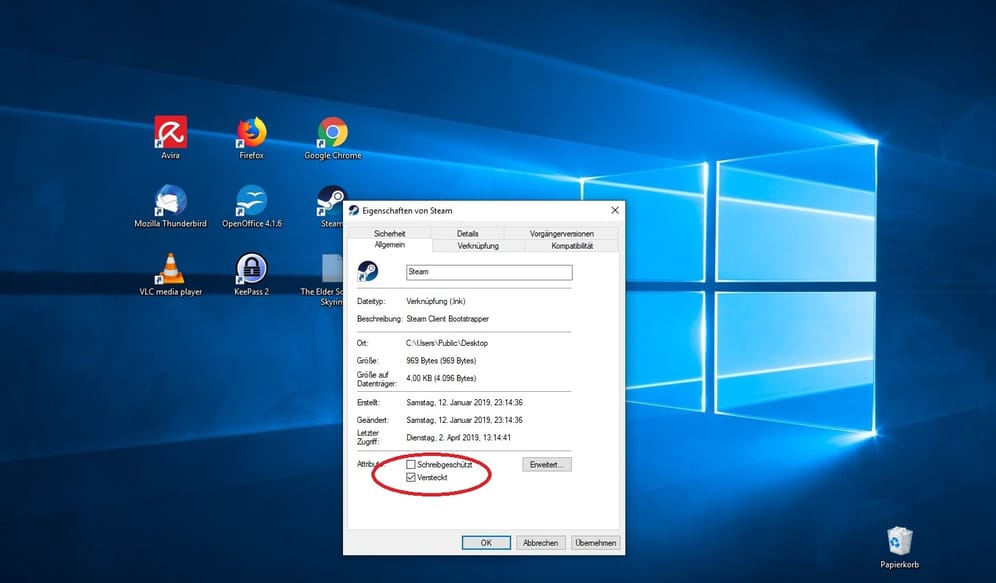The image size is (996, 583).
Task: Enable the Schreibgeschützt checkbox
Action: 411,464
